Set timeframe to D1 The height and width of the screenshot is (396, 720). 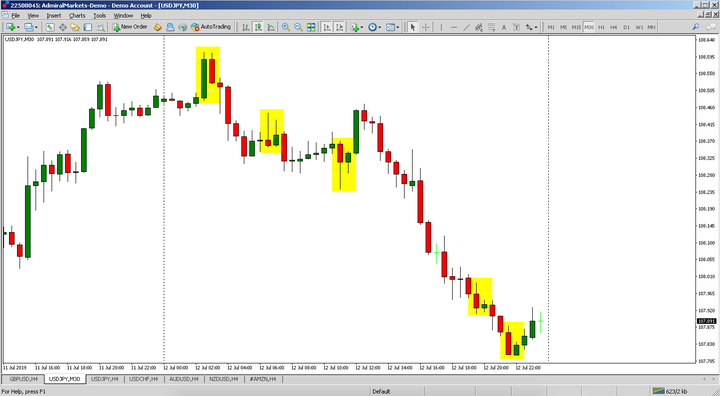coord(626,27)
